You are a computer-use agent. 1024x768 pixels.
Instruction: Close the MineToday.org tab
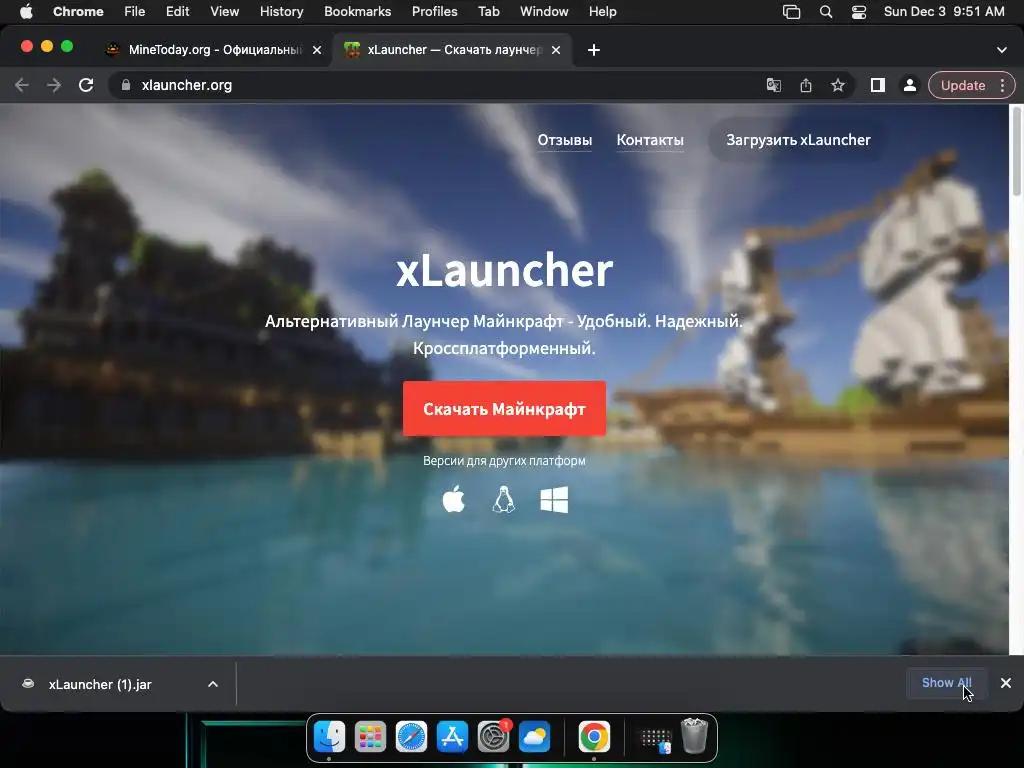pyautogui.click(x=317, y=50)
